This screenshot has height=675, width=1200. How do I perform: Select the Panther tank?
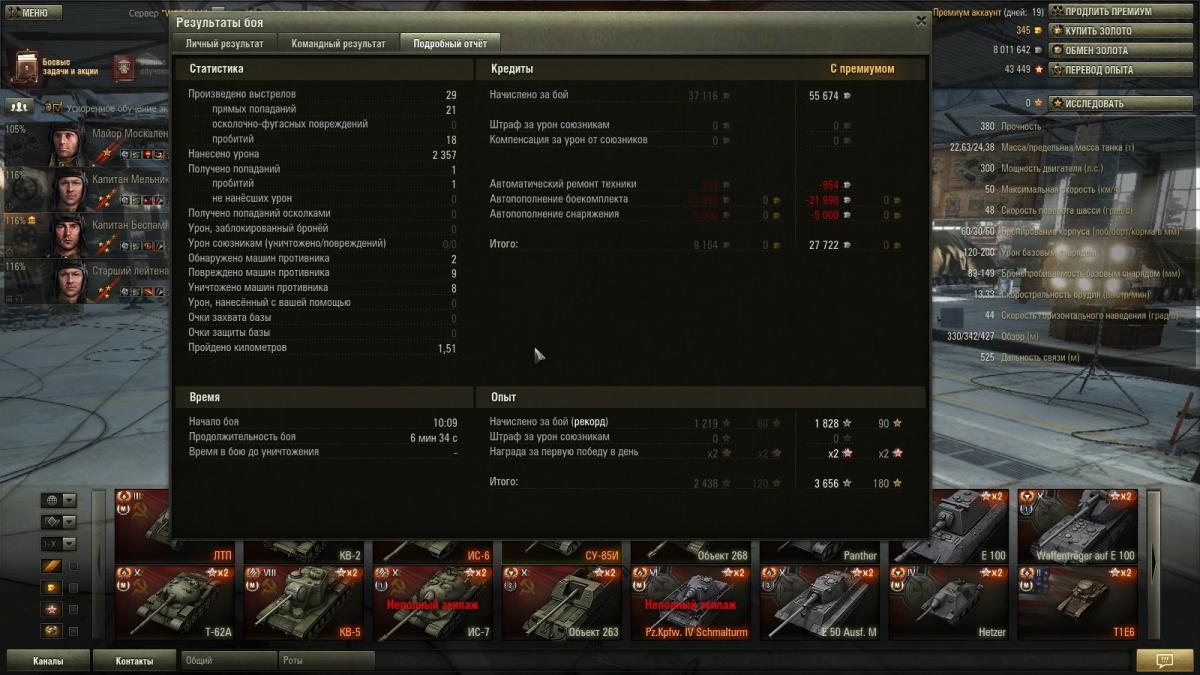[x=819, y=551]
